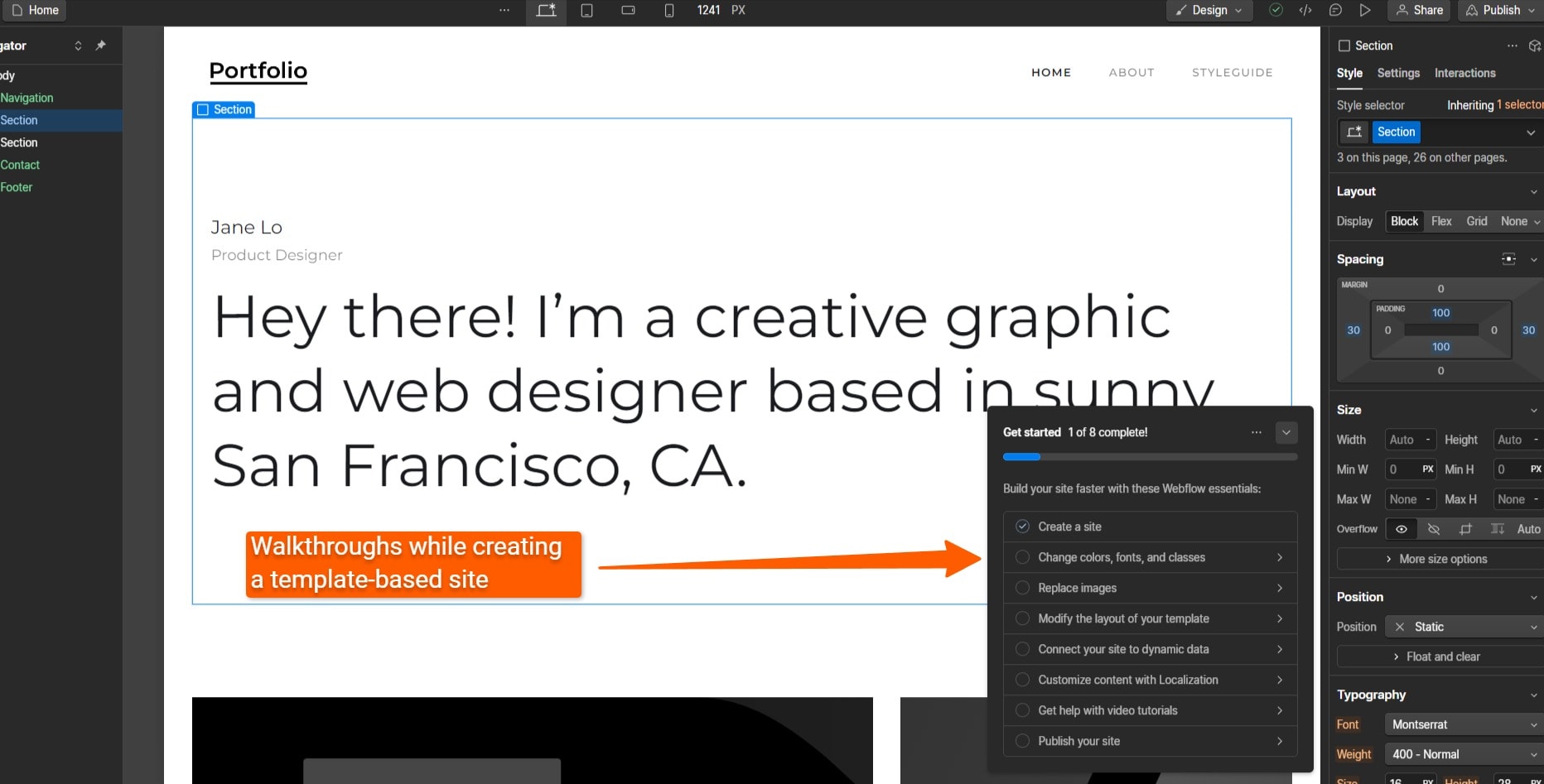Set Display to Flex
This screenshot has height=784, width=1544.
(x=1441, y=221)
